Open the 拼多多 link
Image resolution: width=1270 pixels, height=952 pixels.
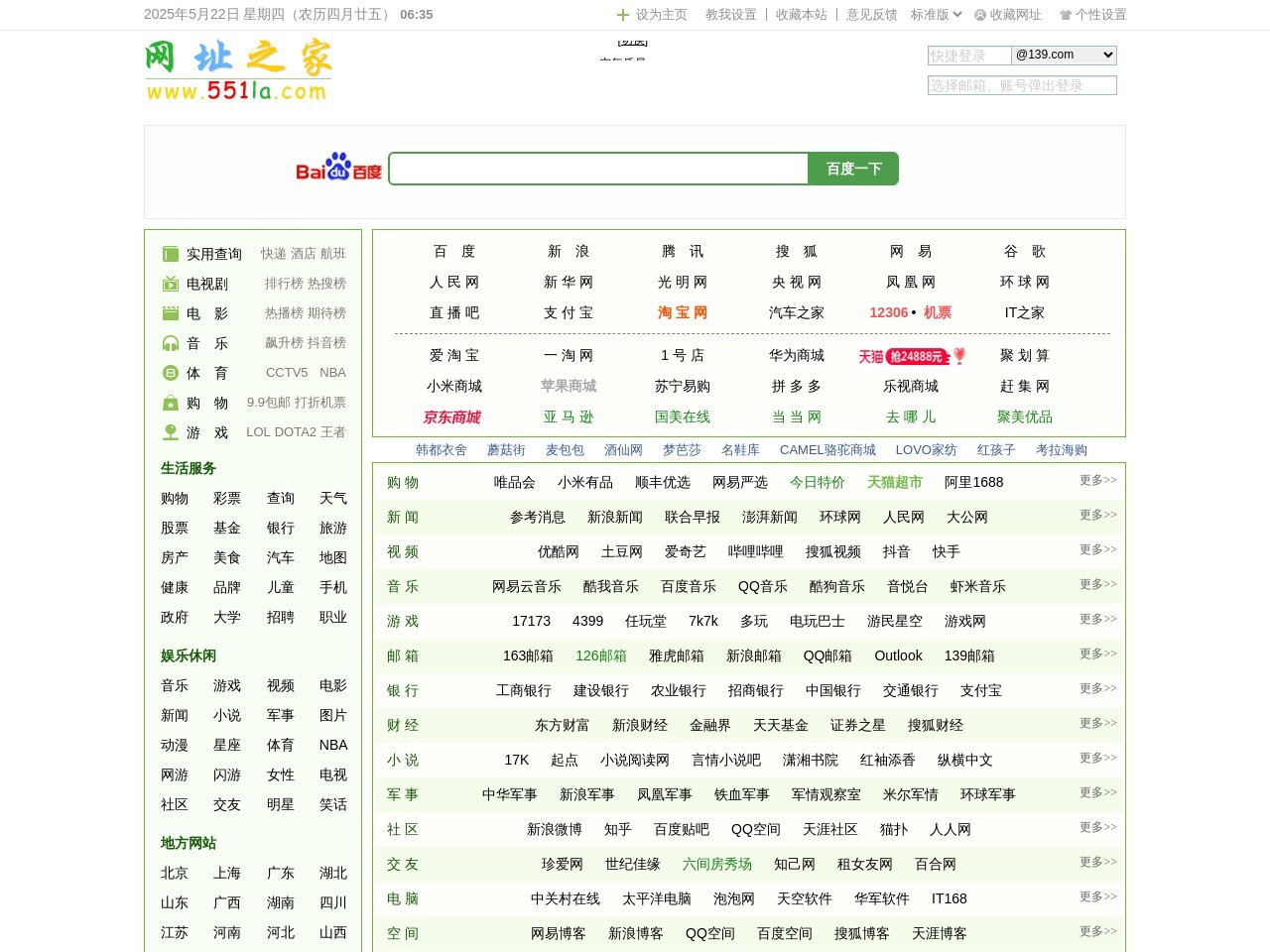point(797,387)
